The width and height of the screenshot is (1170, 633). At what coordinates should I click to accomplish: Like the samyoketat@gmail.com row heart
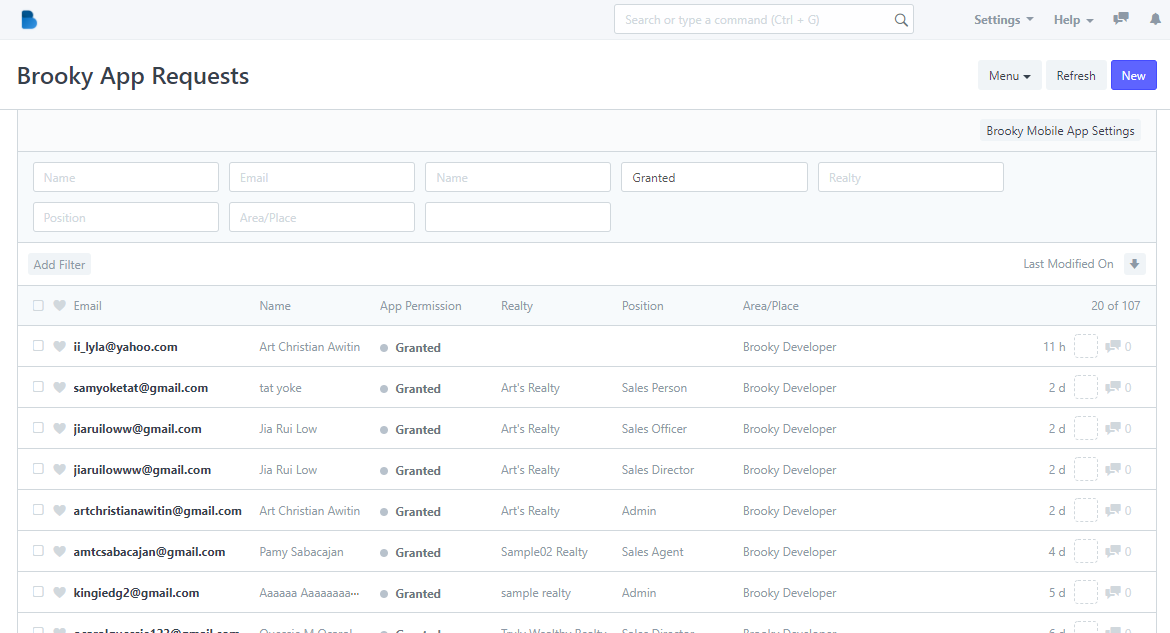click(60, 387)
